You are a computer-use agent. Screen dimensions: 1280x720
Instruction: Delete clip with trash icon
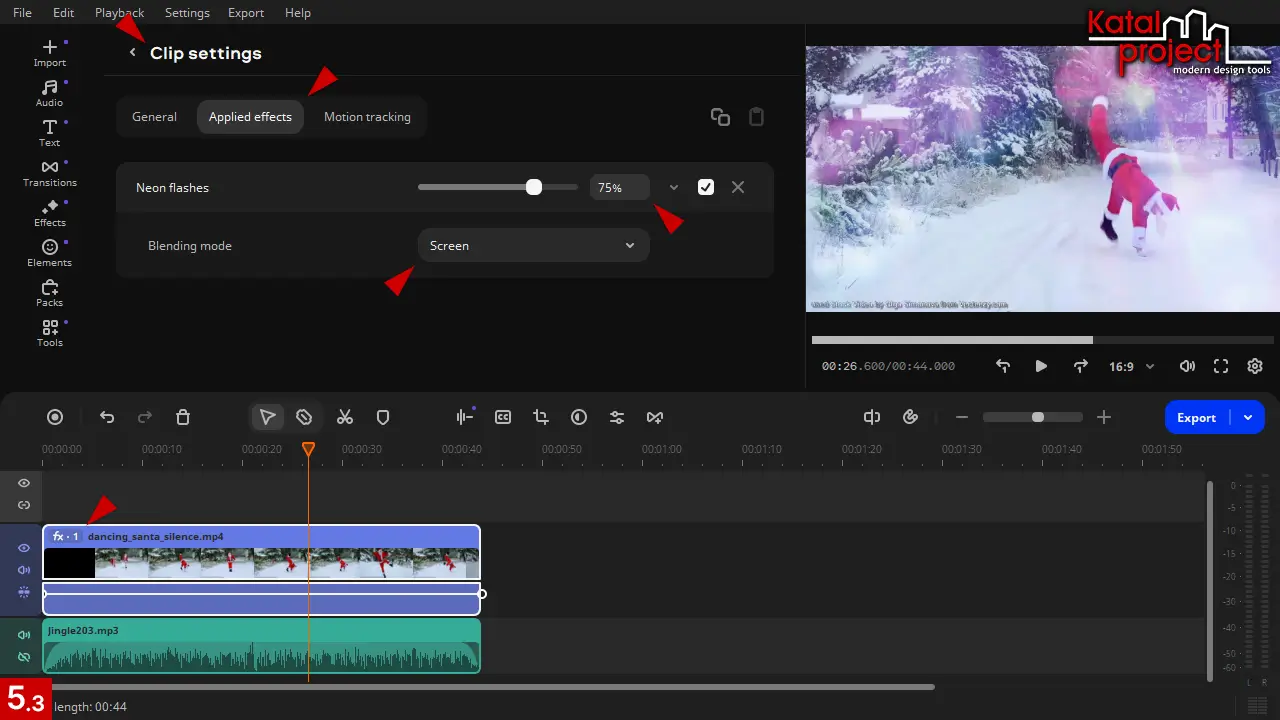coord(183,417)
